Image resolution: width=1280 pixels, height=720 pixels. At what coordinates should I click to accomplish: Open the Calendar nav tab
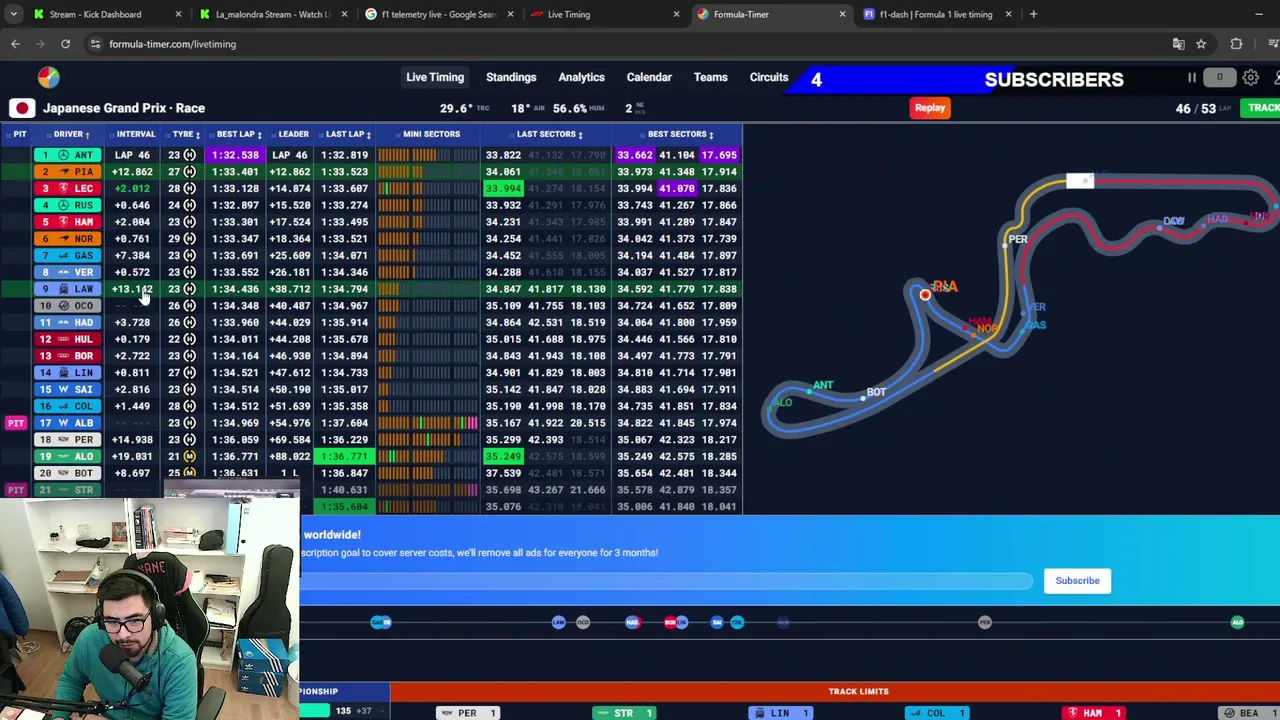[649, 77]
